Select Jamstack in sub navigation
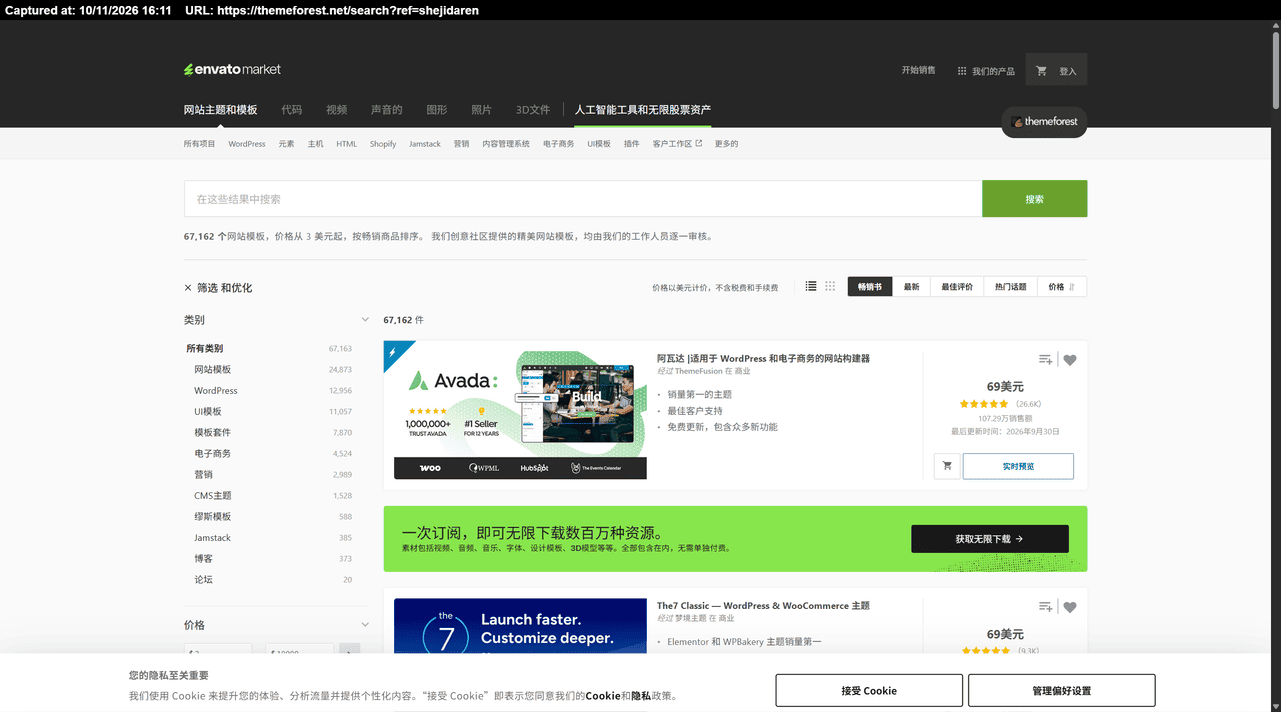Viewport: 1281px width, 712px height. [425, 144]
